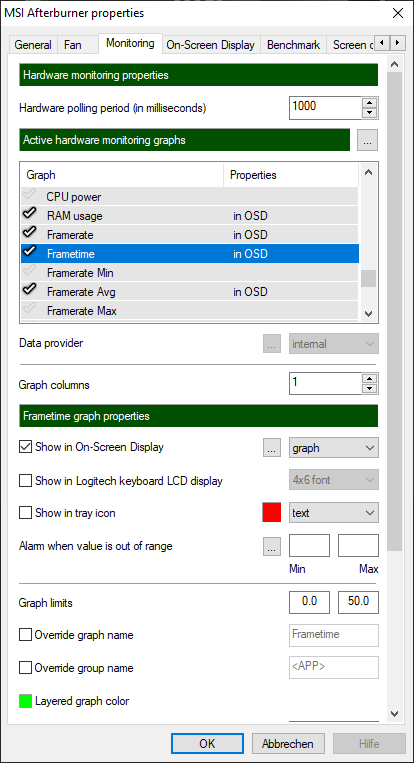Toggle the Framerate Avg graph checkmark
This screenshot has height=763, width=414.
[30, 290]
